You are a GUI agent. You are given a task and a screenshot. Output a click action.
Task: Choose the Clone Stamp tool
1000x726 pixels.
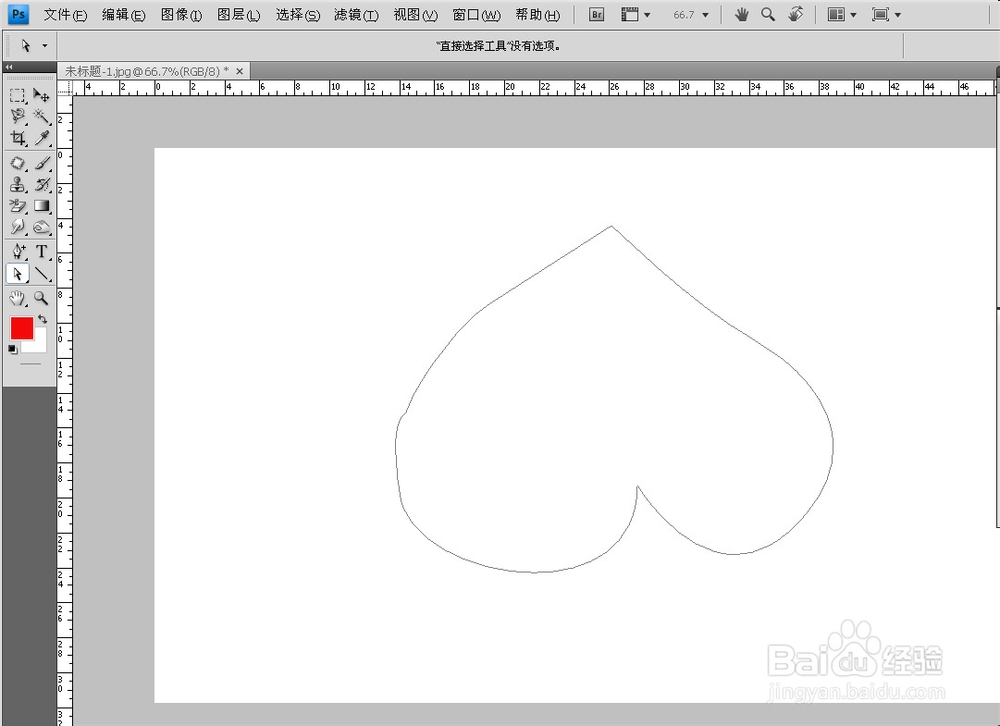pyautogui.click(x=16, y=184)
